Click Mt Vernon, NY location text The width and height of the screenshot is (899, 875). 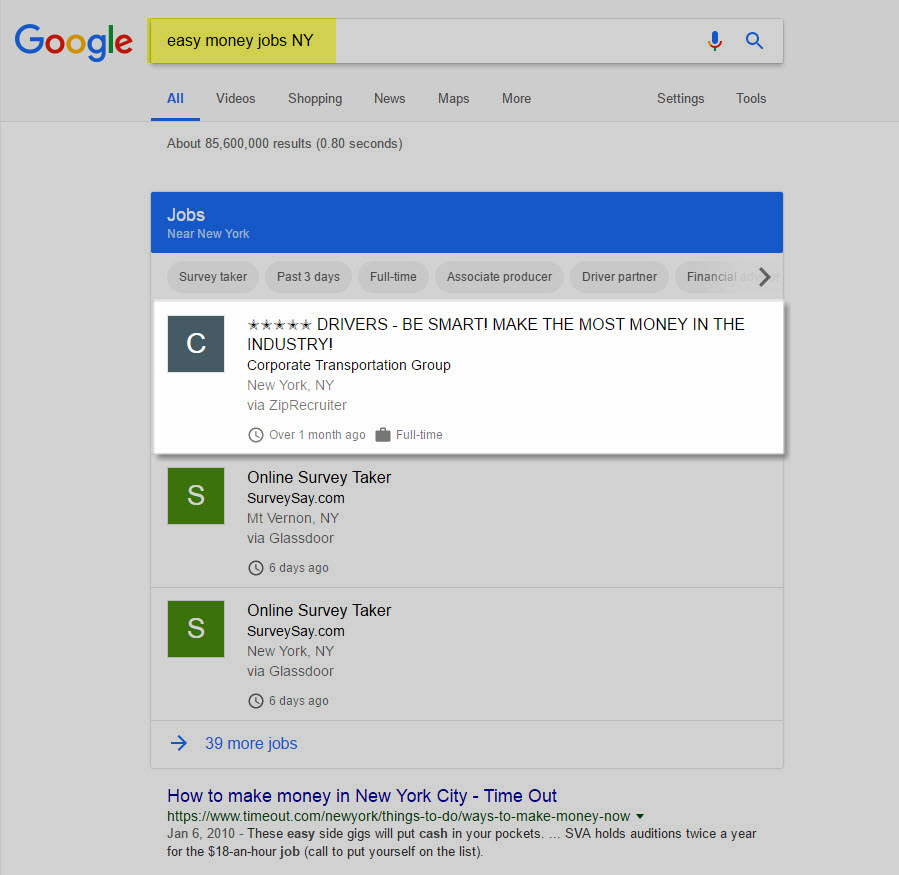pos(293,518)
